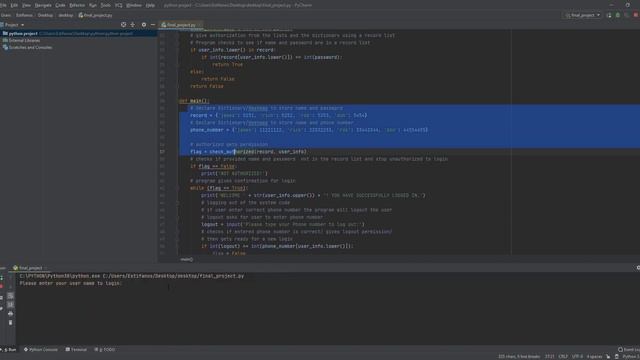
Task: Open the Window menu
Action: 134,5
